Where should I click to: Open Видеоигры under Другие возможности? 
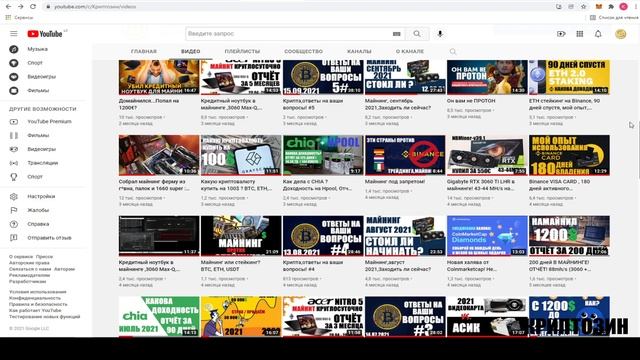[x=42, y=149]
